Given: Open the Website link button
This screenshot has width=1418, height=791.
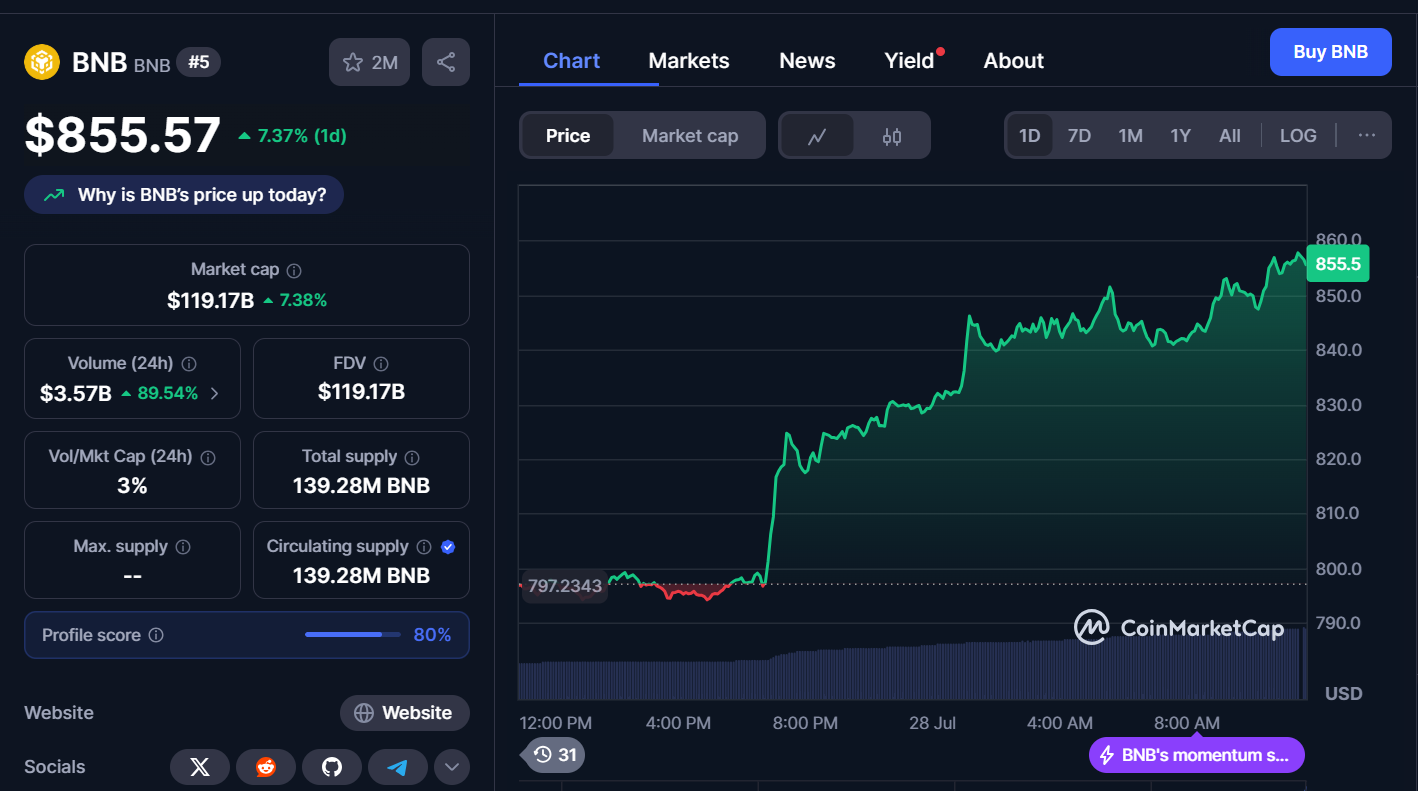Looking at the screenshot, I should pyautogui.click(x=404, y=713).
